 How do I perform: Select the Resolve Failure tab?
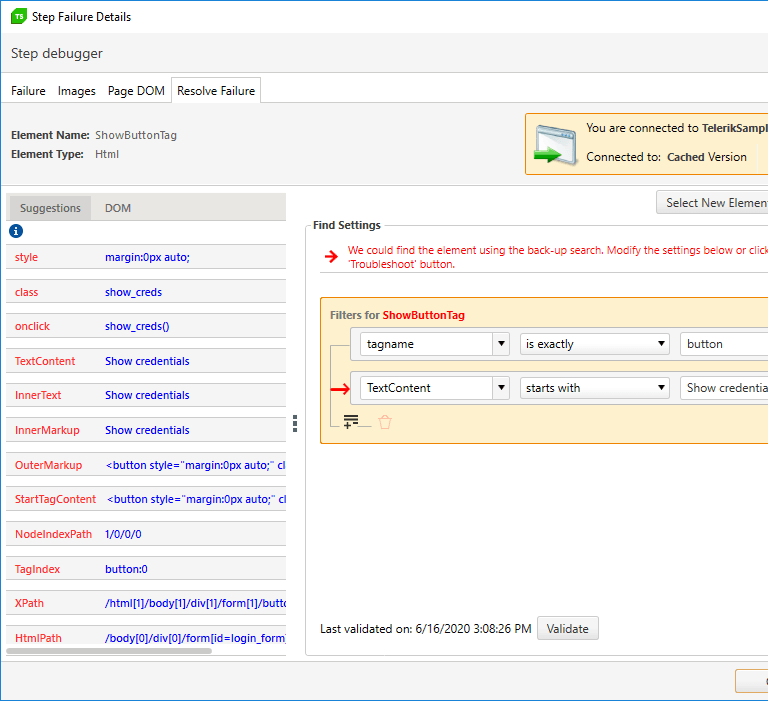click(x=216, y=91)
